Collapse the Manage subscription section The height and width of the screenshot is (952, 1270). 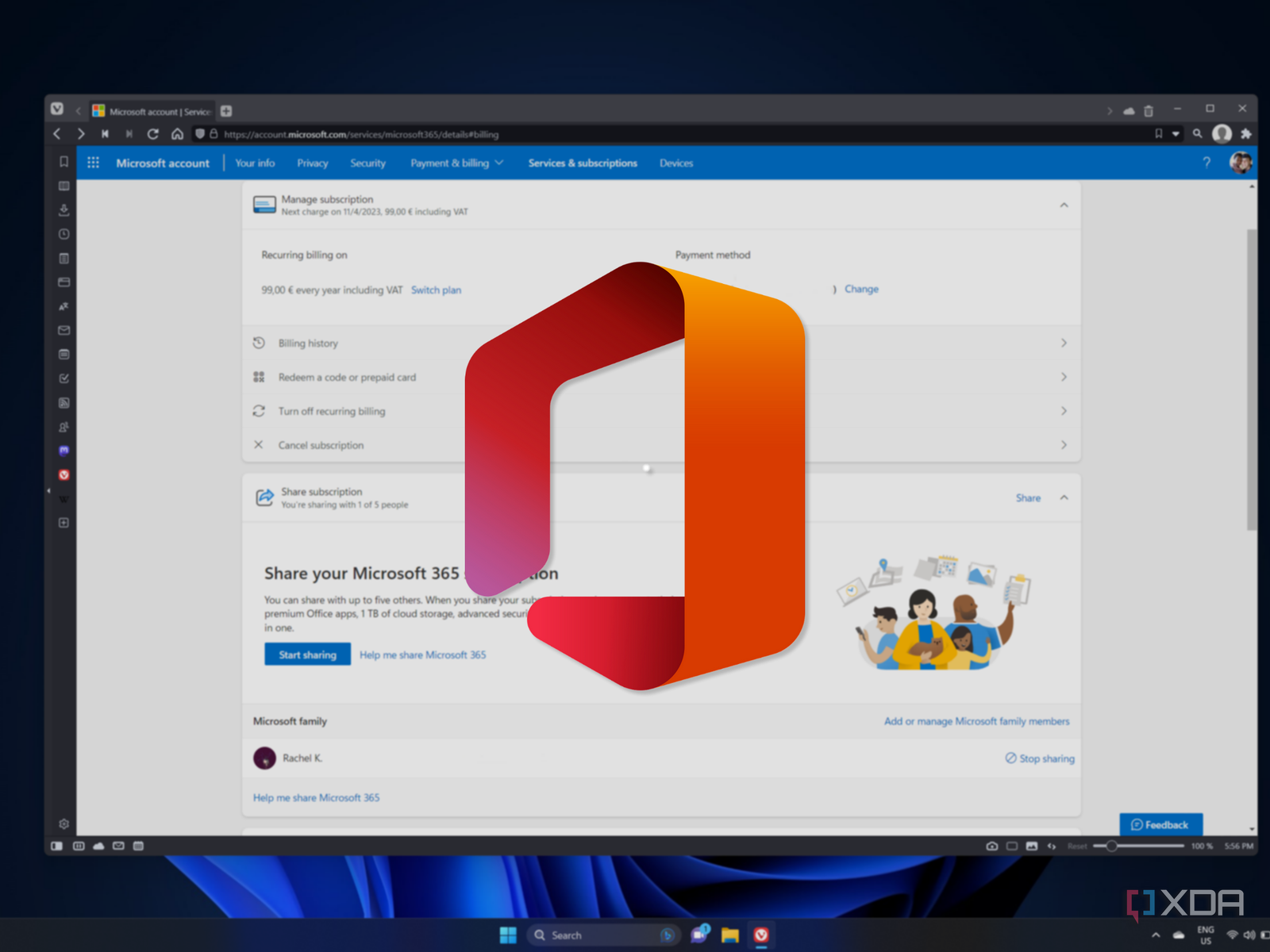point(1064,205)
